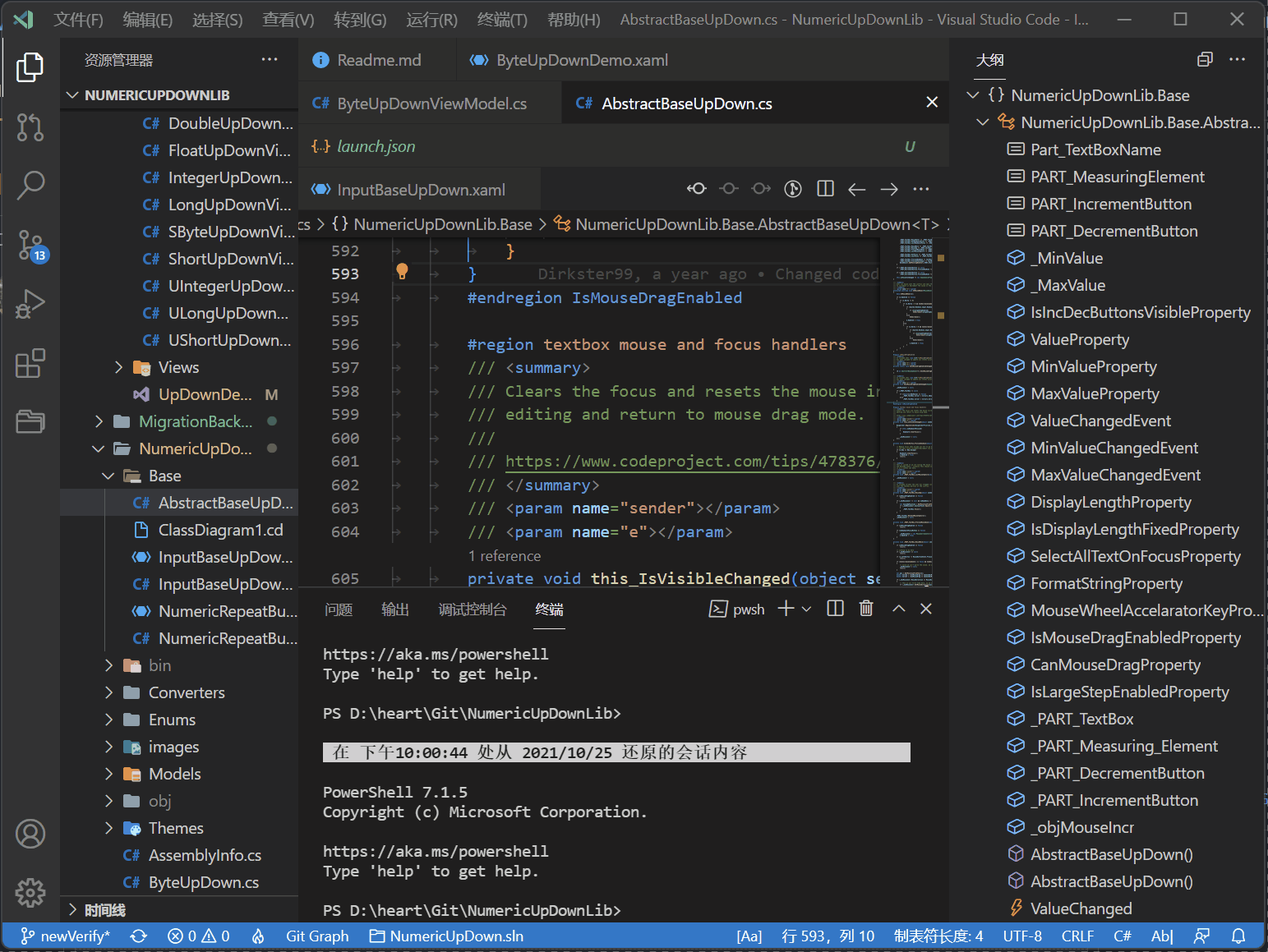Kill the terminal with the trash icon
The image size is (1268, 952).
866,609
